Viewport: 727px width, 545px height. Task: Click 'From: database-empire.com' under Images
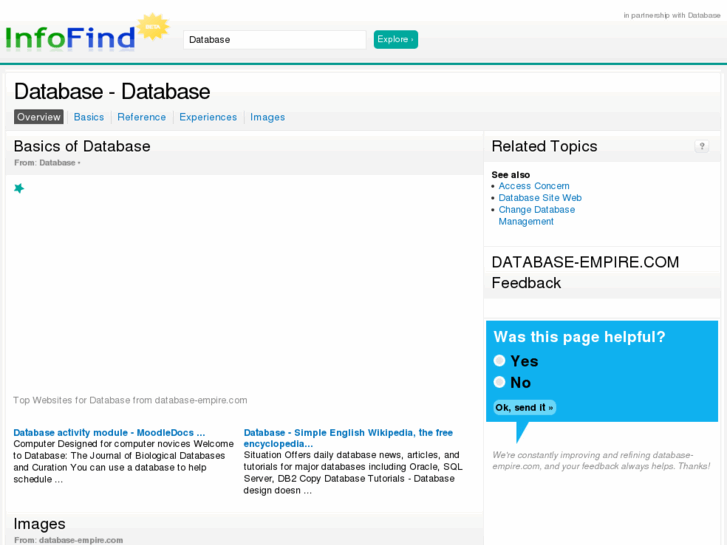[x=69, y=540]
